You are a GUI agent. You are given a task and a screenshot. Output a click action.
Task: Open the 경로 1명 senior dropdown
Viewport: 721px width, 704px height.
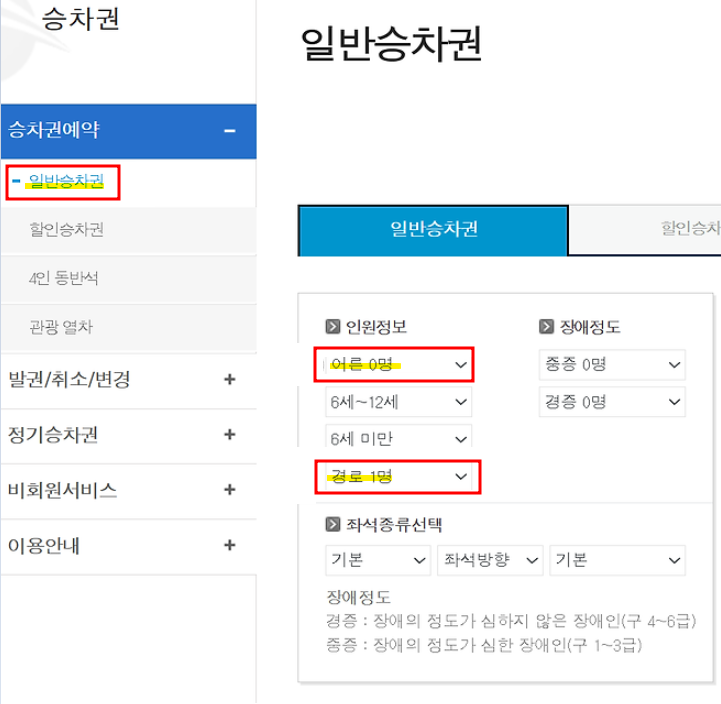tap(398, 476)
